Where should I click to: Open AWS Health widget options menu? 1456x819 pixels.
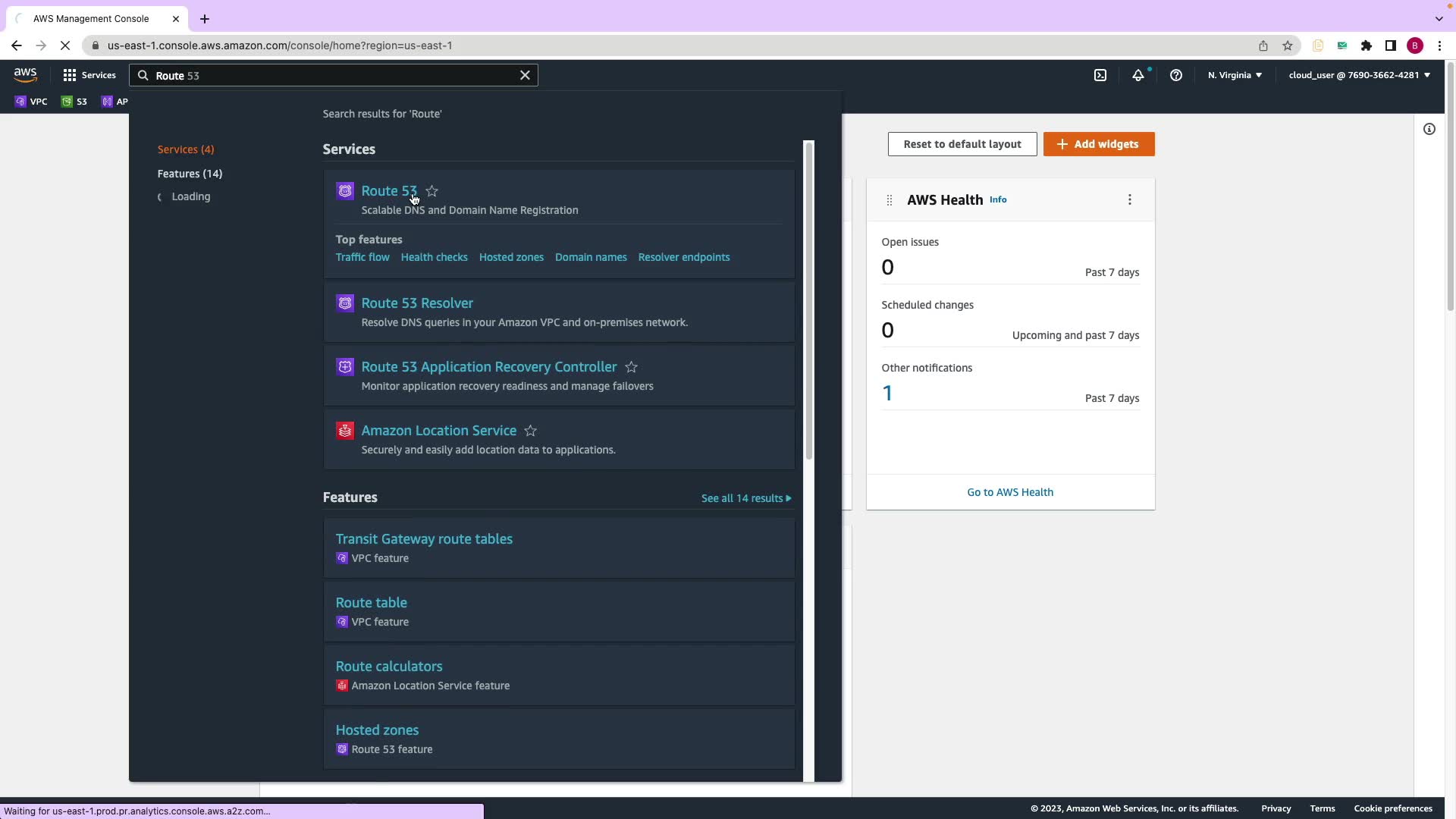click(1129, 199)
